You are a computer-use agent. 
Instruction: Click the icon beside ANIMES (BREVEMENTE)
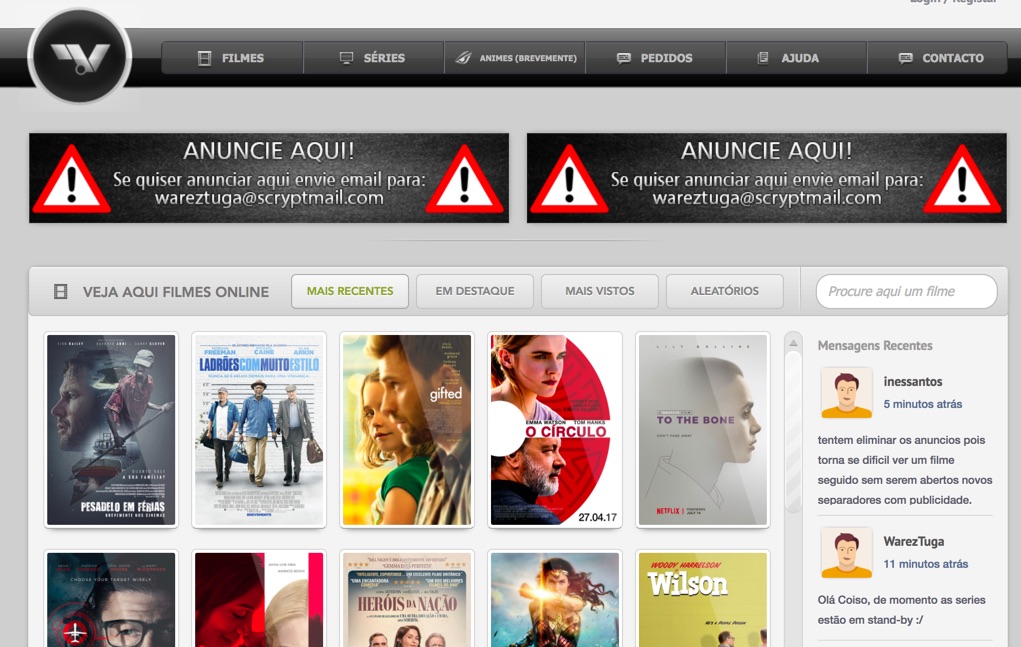pyautogui.click(x=463, y=58)
